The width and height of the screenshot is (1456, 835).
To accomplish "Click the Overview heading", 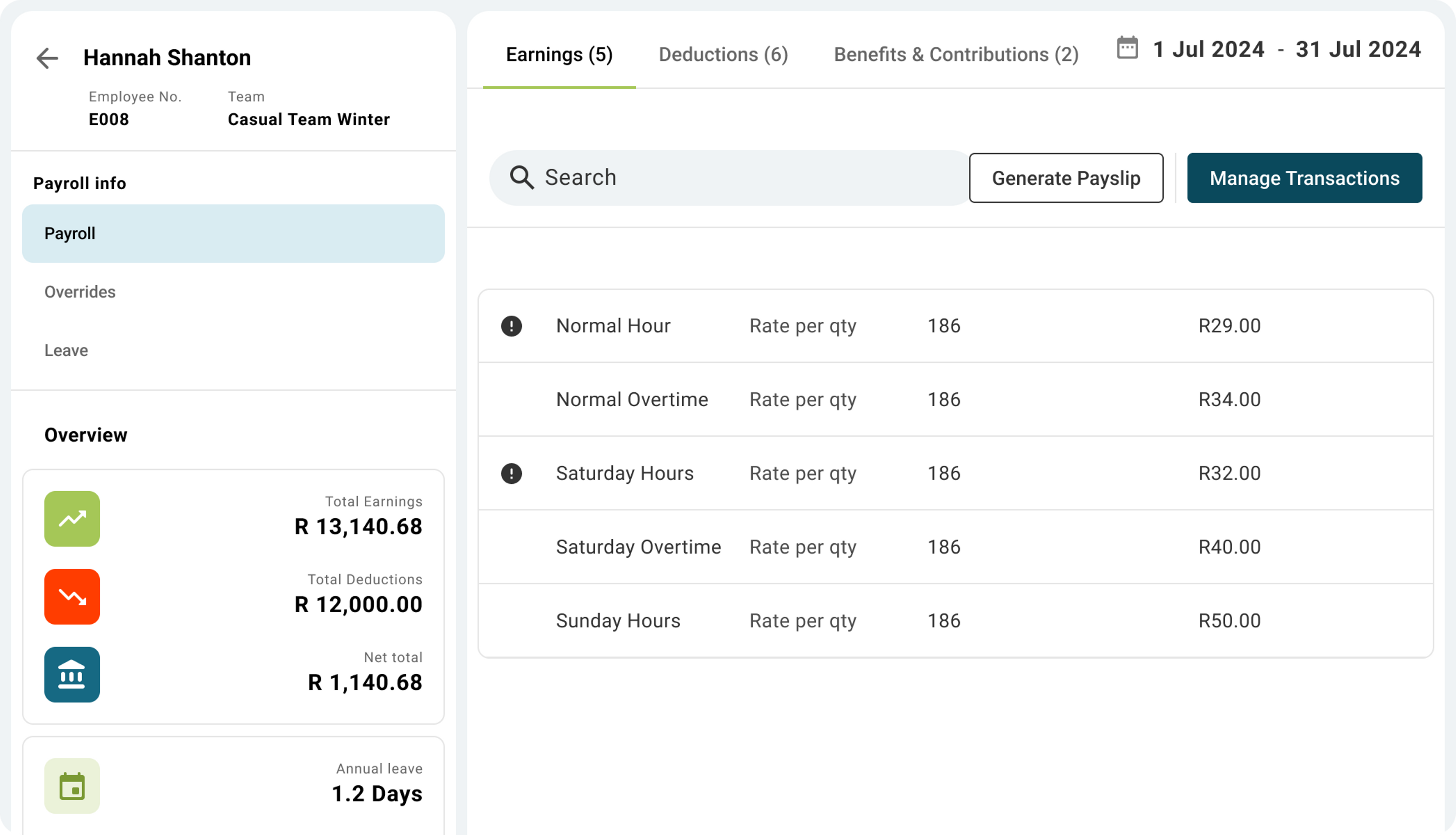I will pos(86,435).
